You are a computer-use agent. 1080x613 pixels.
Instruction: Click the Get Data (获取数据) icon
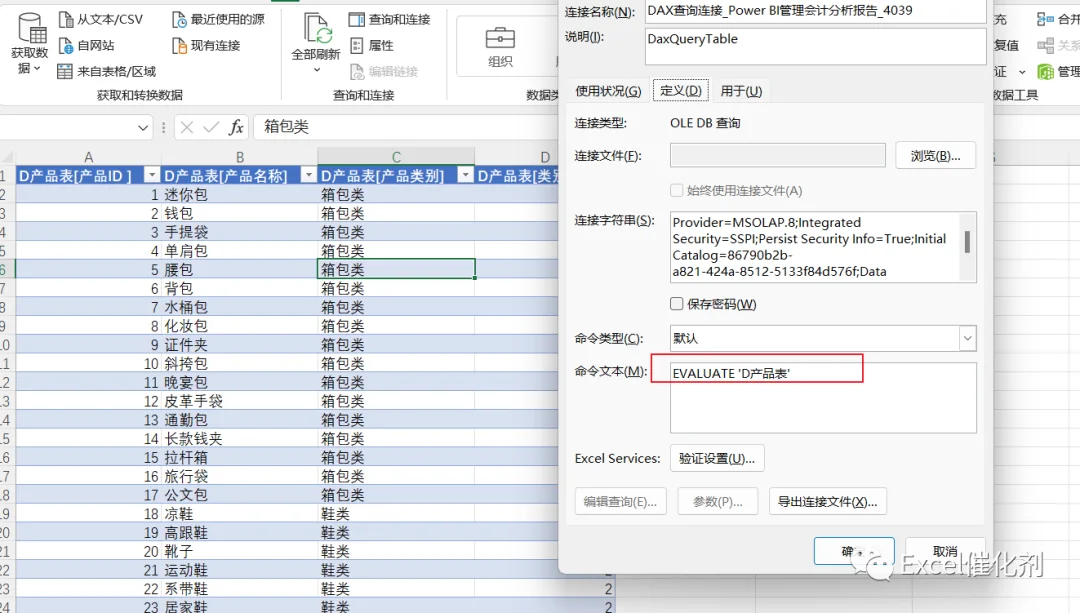tap(30, 30)
